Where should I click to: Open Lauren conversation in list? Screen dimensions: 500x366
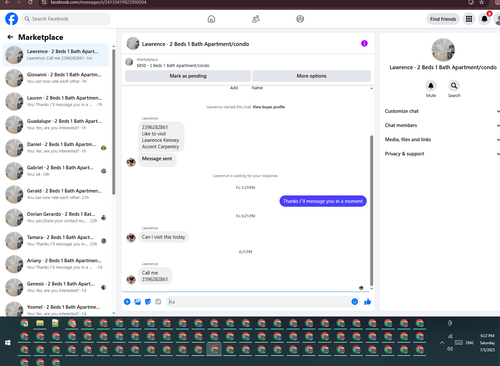[x=56, y=101]
